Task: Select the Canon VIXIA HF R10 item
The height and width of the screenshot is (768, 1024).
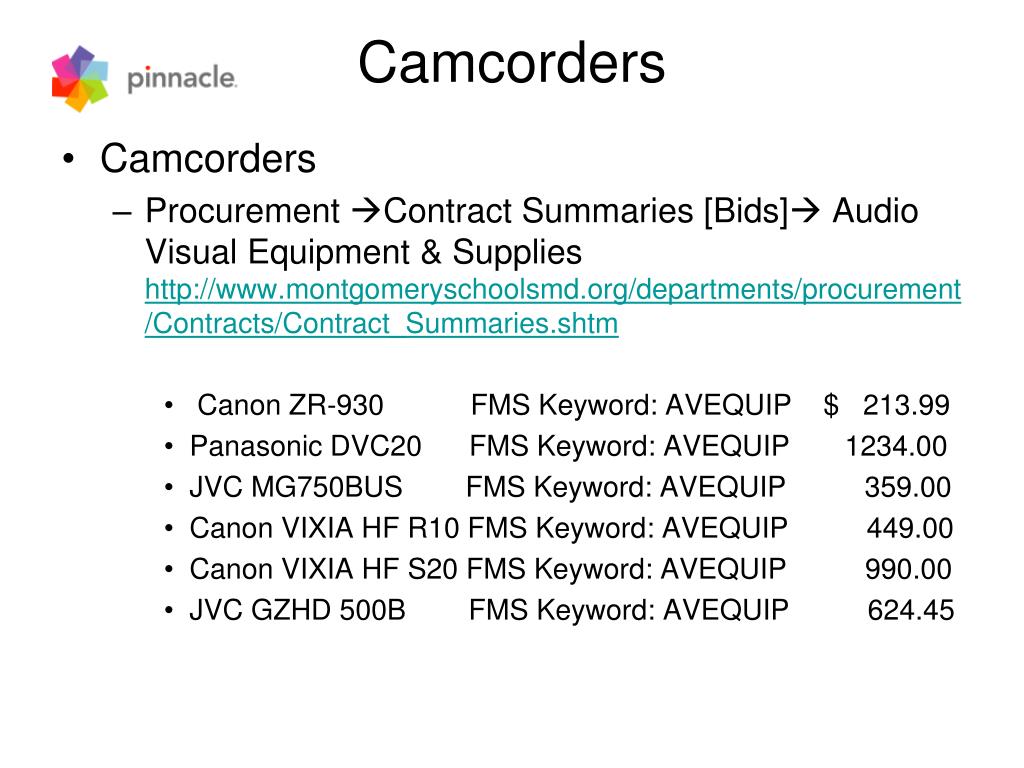Action: (325, 528)
